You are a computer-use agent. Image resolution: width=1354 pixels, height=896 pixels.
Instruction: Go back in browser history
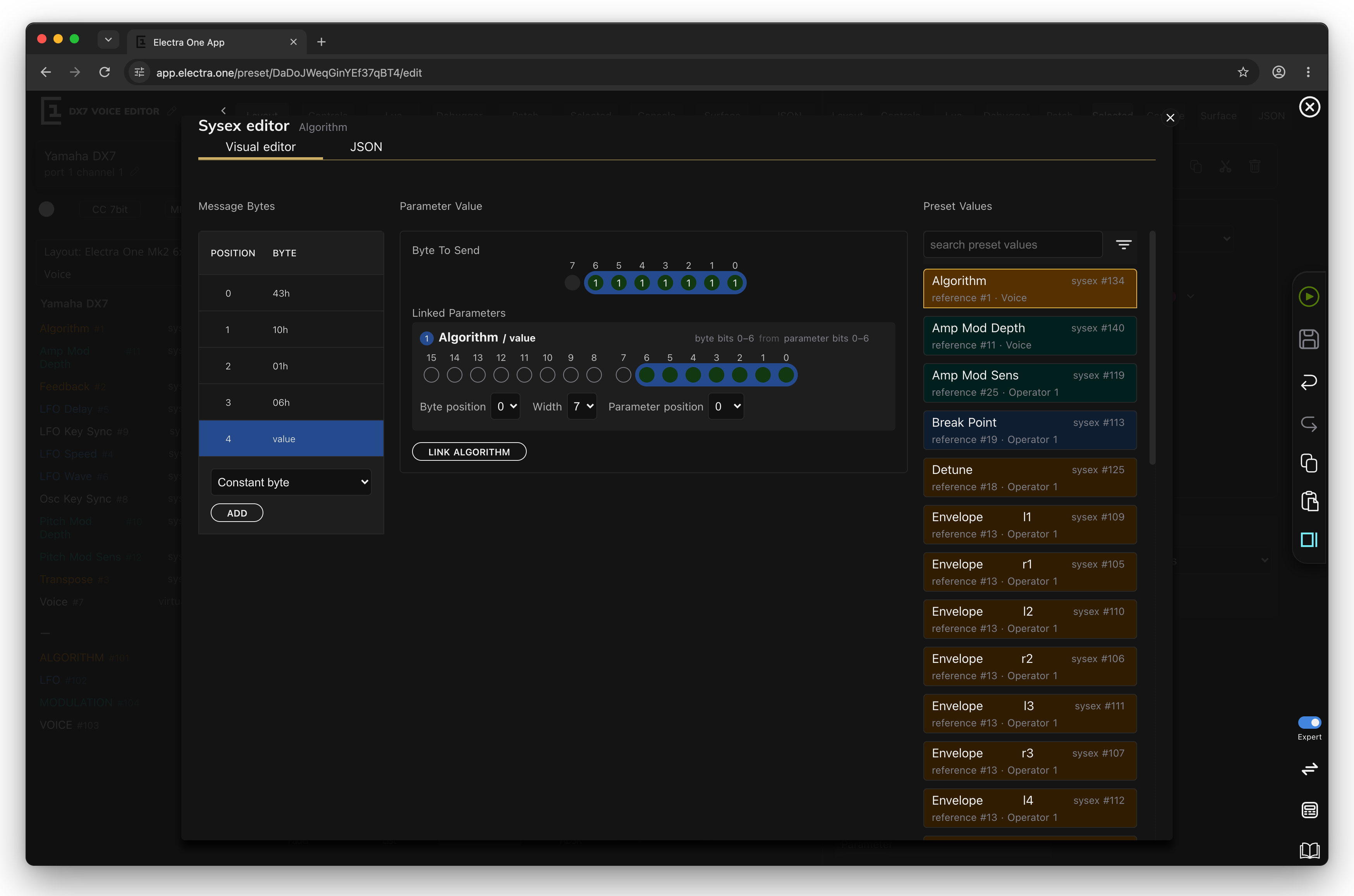(46, 72)
